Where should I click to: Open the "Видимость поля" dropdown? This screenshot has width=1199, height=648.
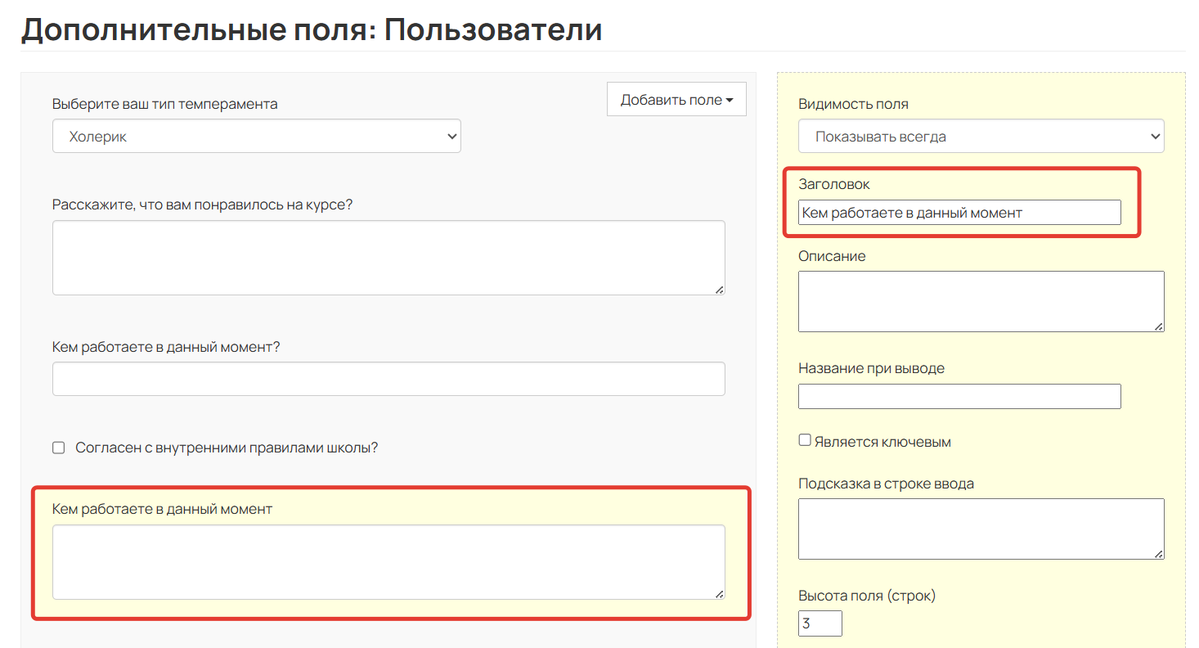979,135
